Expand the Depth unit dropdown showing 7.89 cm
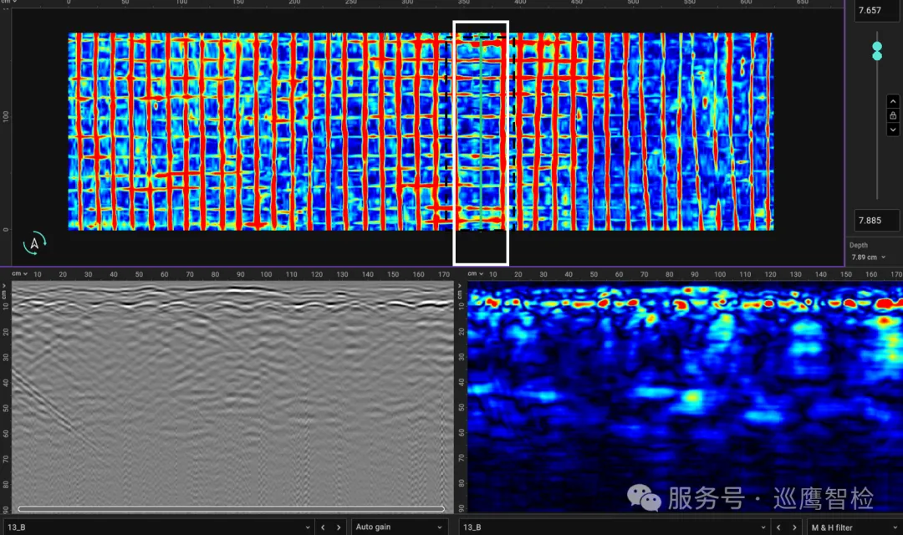This screenshot has width=904, height=536. coord(869,258)
